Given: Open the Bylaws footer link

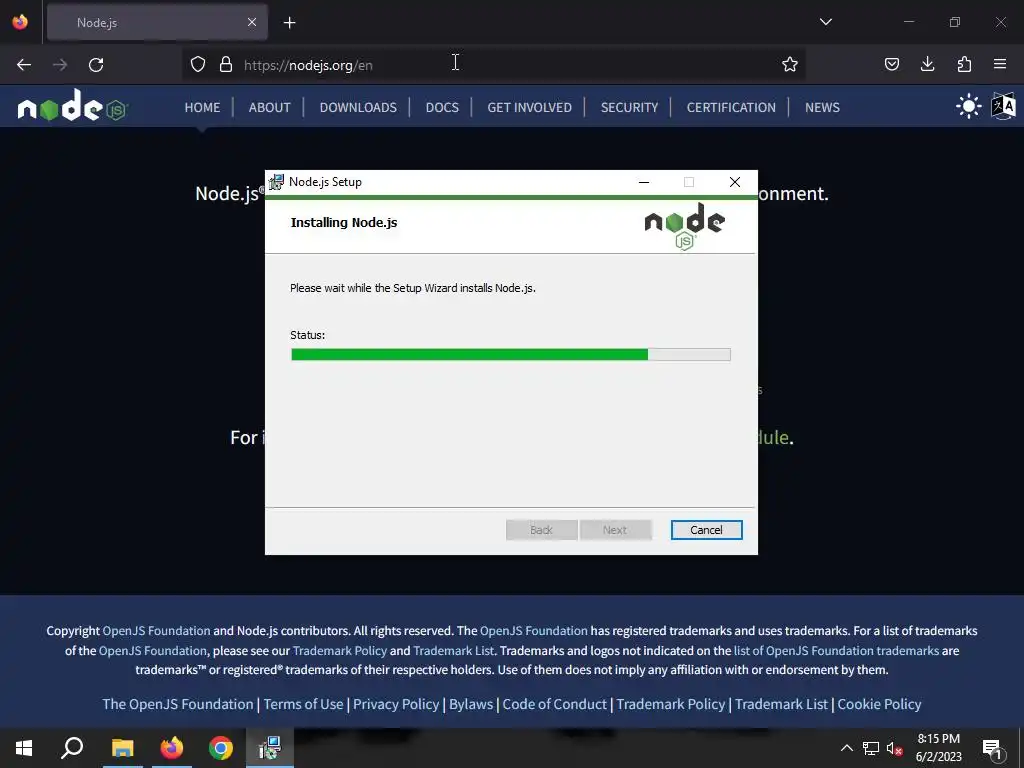Looking at the screenshot, I should (x=471, y=704).
